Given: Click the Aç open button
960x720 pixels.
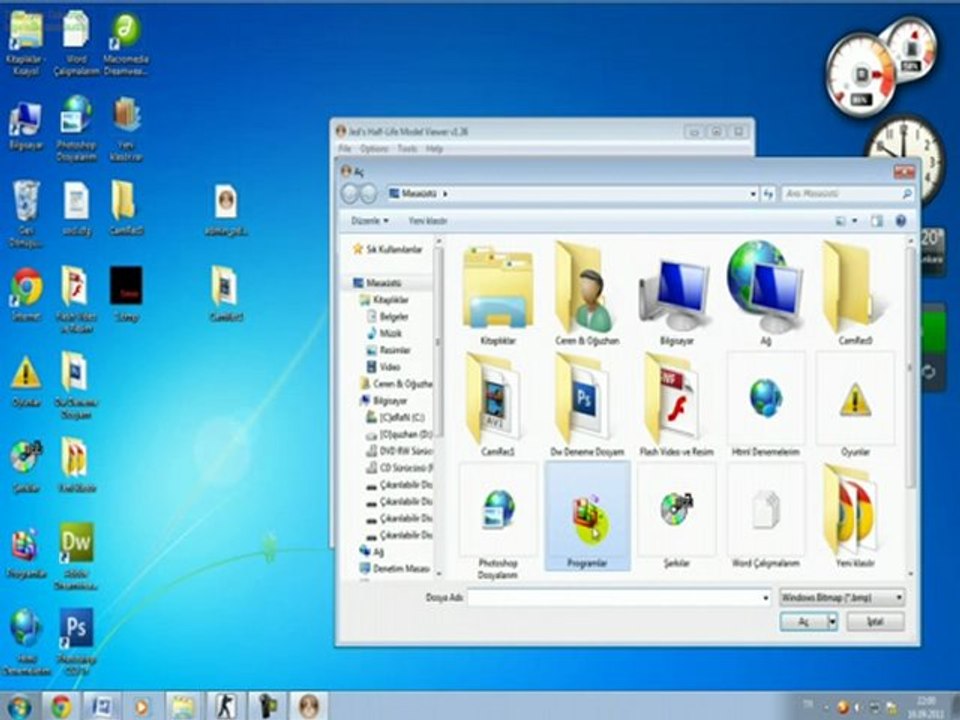Looking at the screenshot, I should pyautogui.click(x=803, y=622).
